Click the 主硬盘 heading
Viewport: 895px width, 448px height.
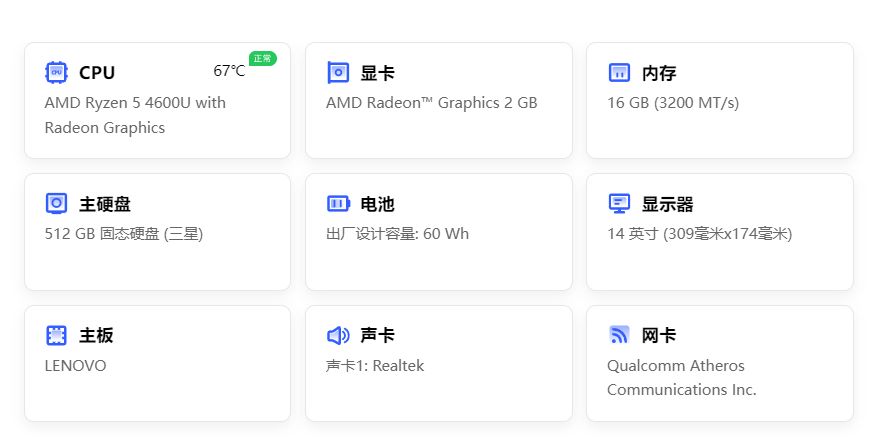point(104,204)
